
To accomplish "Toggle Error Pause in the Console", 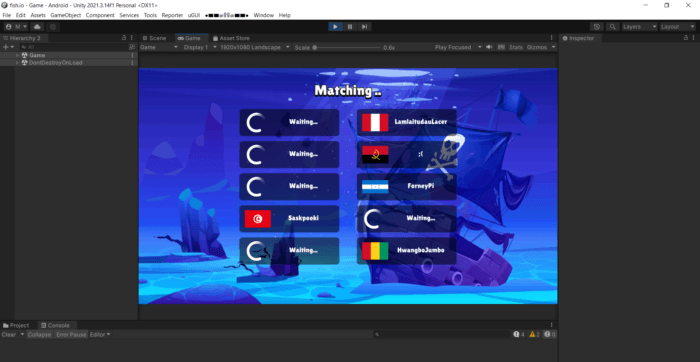I will pyautogui.click(x=71, y=334).
